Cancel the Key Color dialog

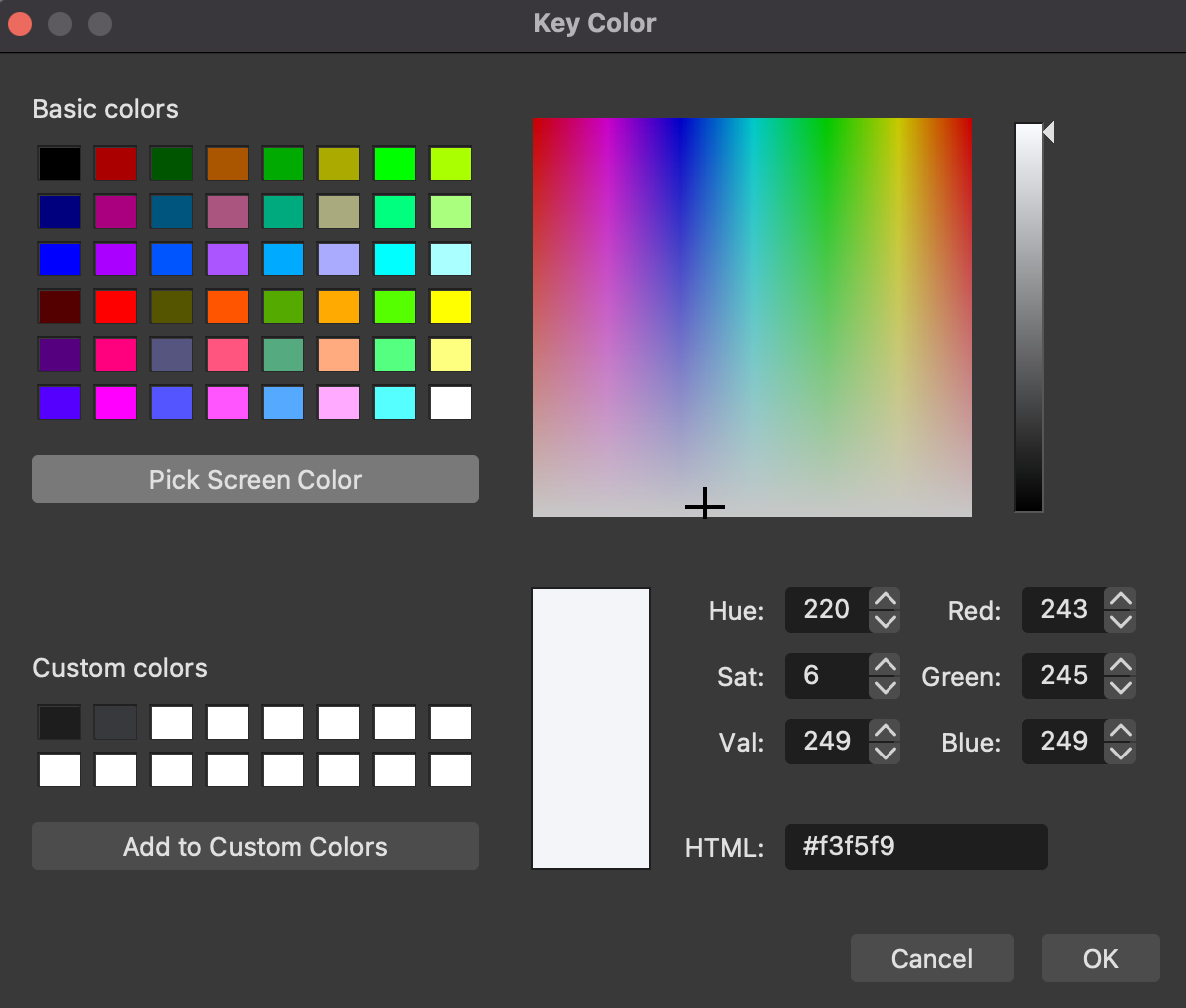coord(931,958)
